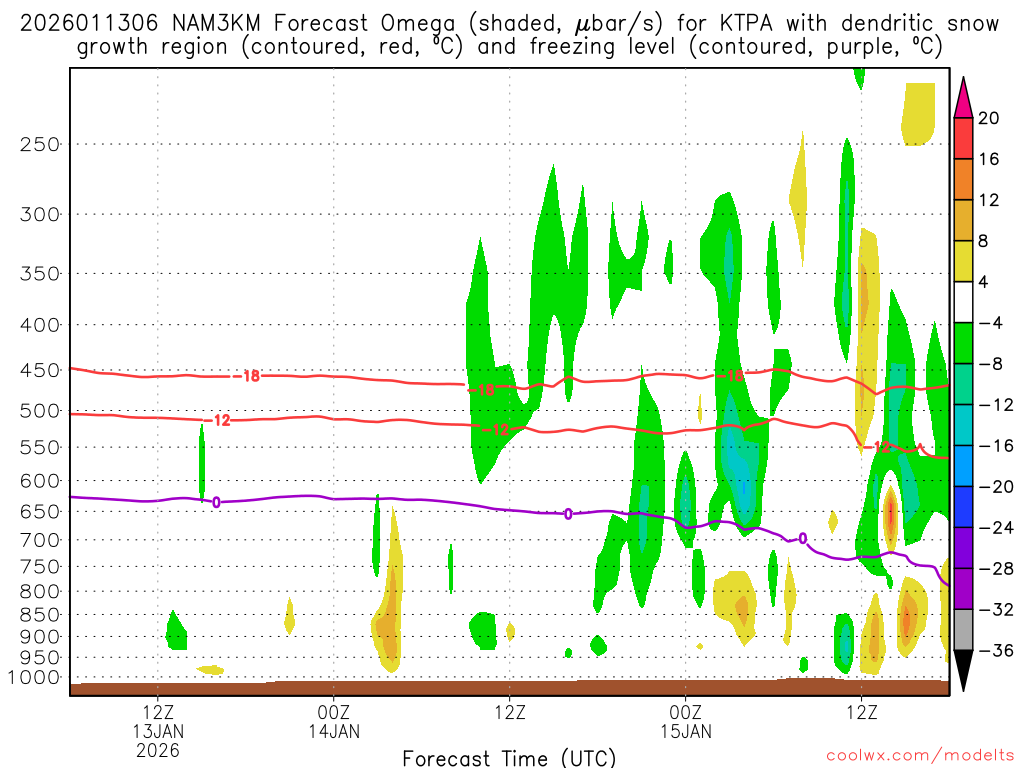This screenshot has height=768, width=1024.
Task: Click the coolwx.com/modelts link text
Action: coord(920,756)
